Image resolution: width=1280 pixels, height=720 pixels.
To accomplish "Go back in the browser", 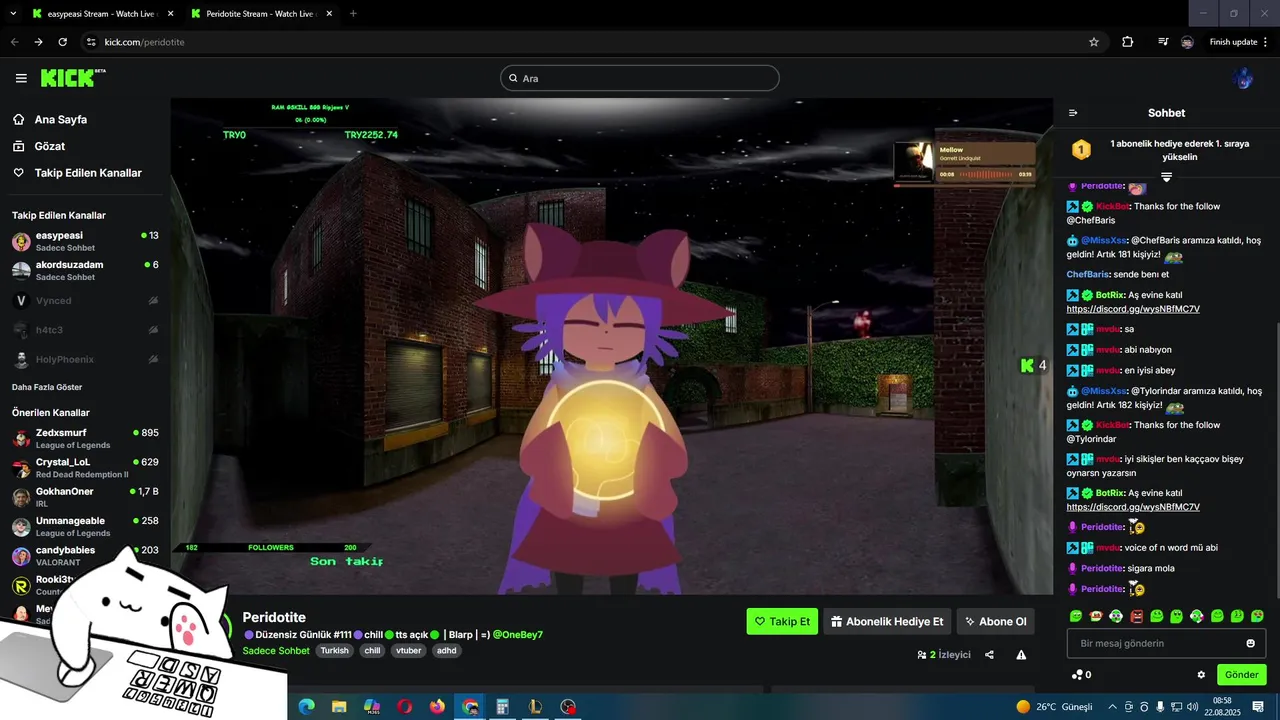I will [14, 42].
